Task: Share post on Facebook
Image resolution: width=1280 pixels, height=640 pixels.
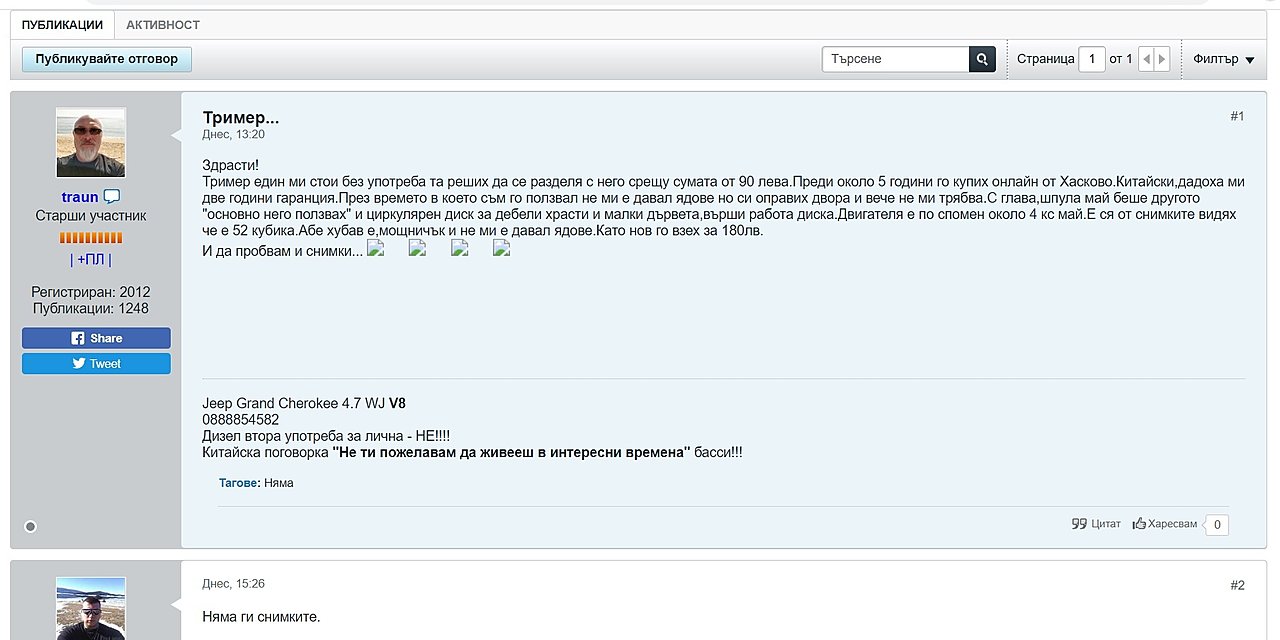Action: tap(96, 338)
